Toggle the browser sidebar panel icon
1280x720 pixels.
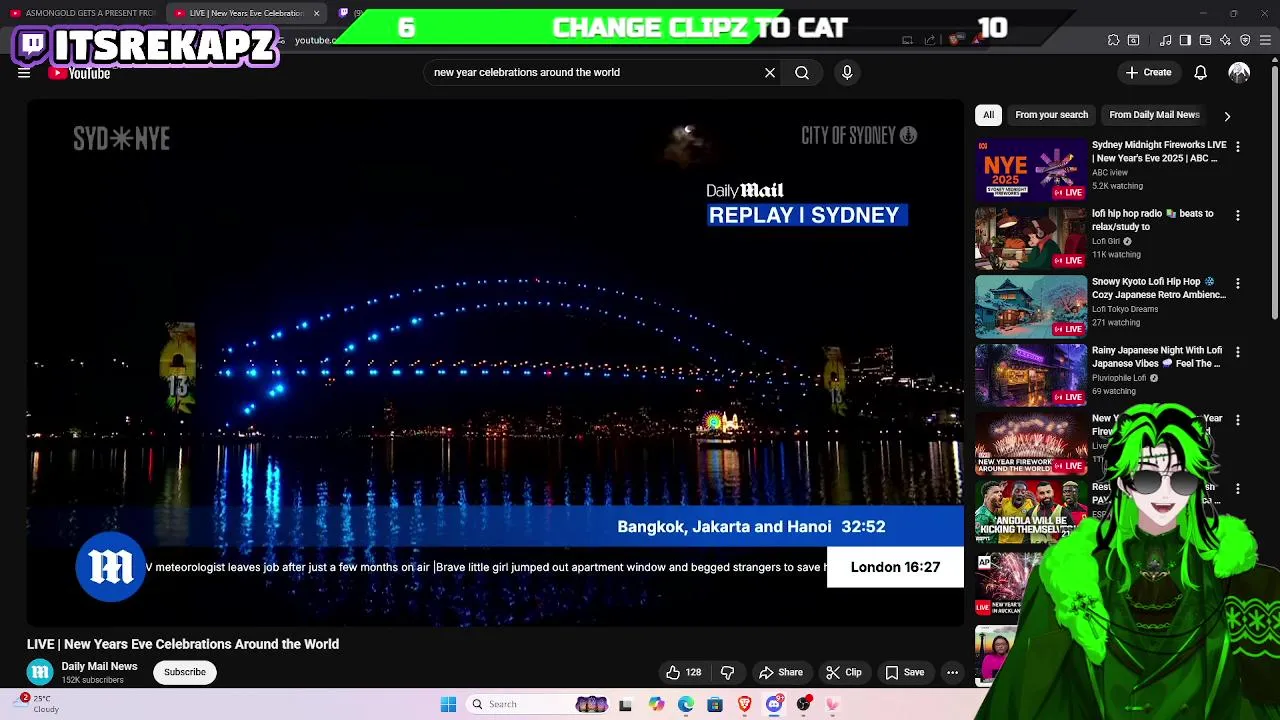[1185, 40]
